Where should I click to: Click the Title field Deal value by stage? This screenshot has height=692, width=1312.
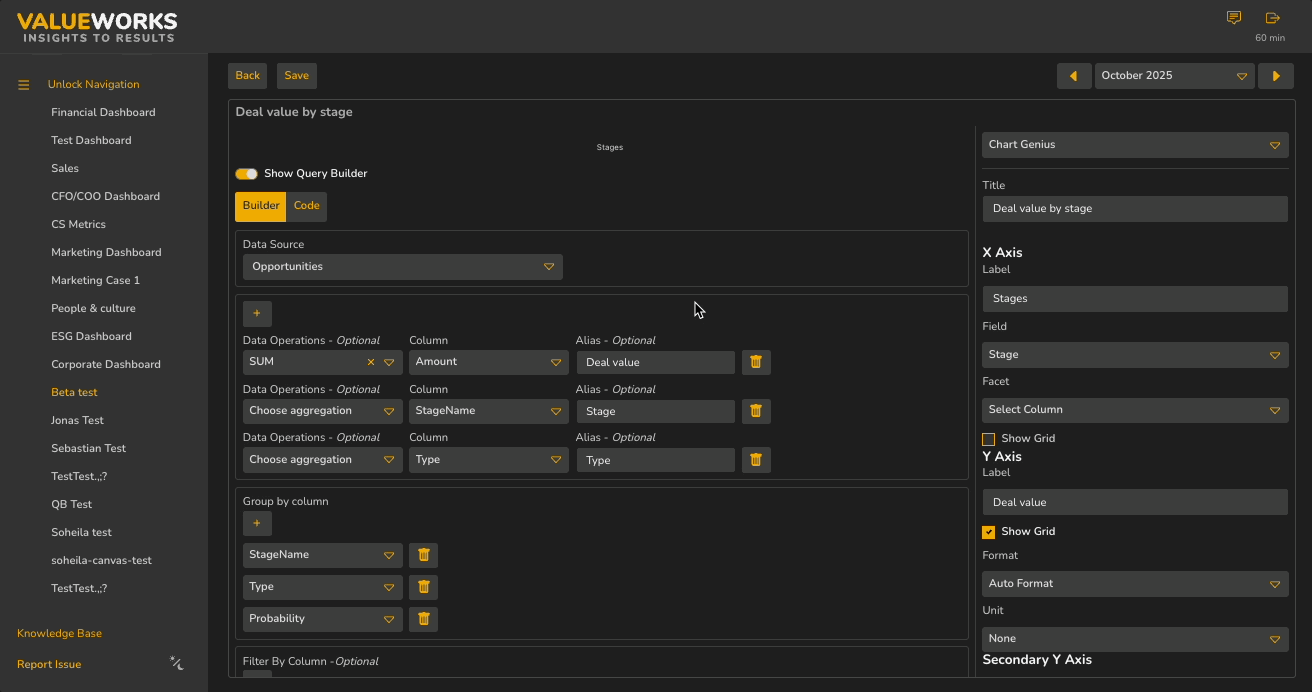tap(1135, 209)
